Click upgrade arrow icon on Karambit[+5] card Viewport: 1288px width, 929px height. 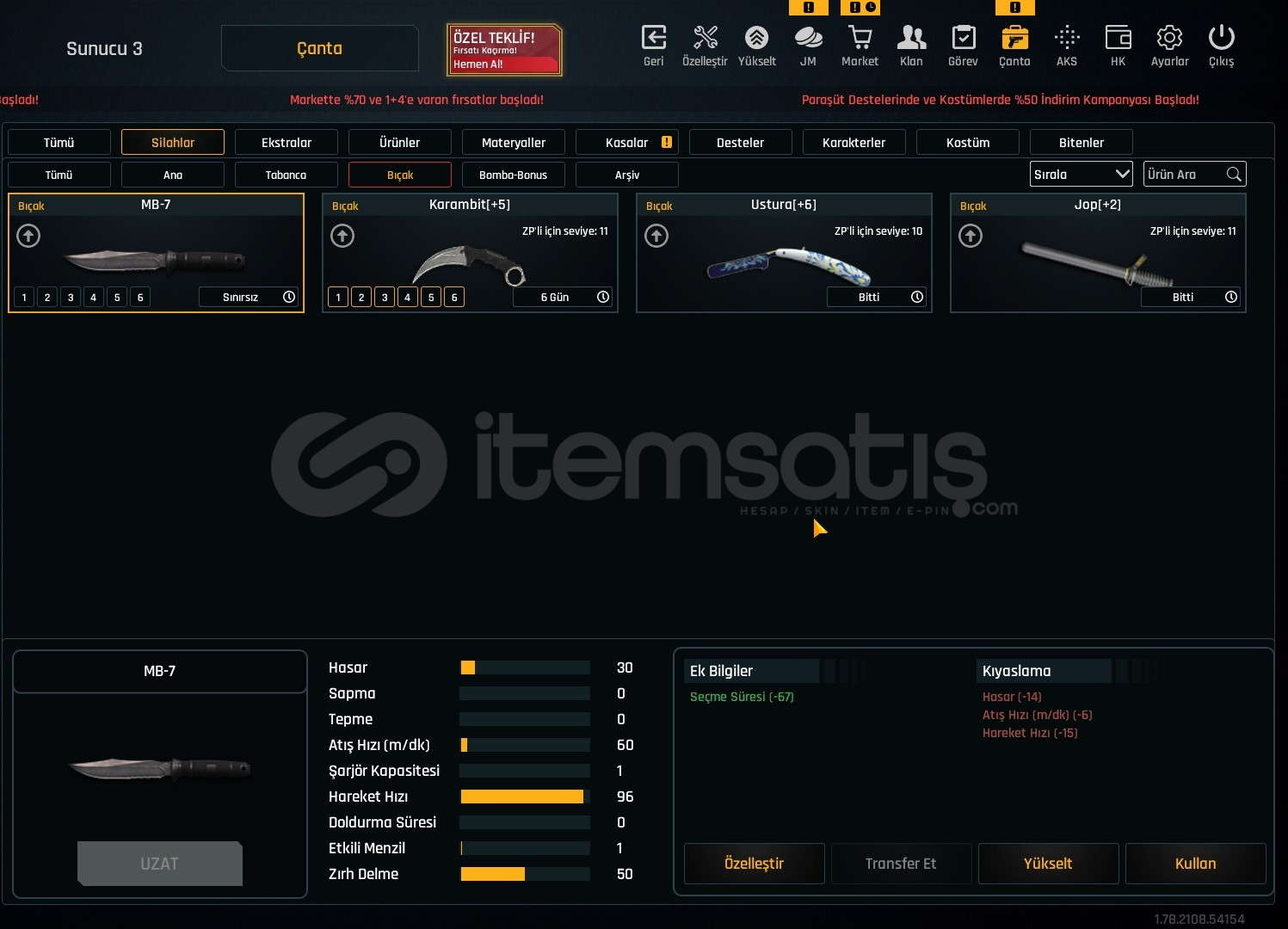pos(342,236)
